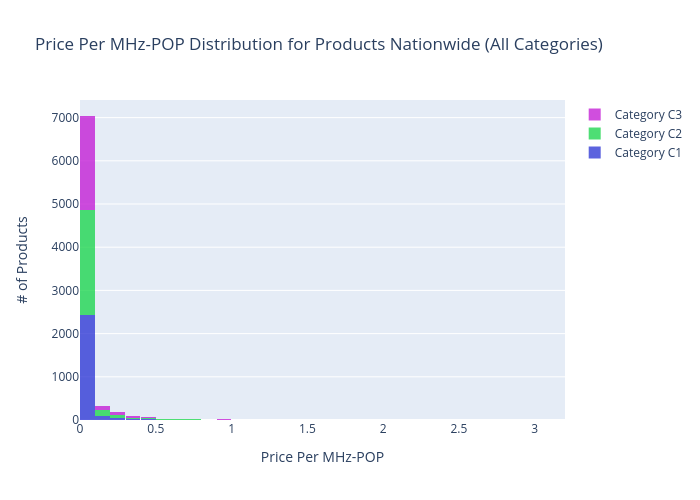
Task: Click the 3 tick label on the x-axis
Action: [534, 429]
